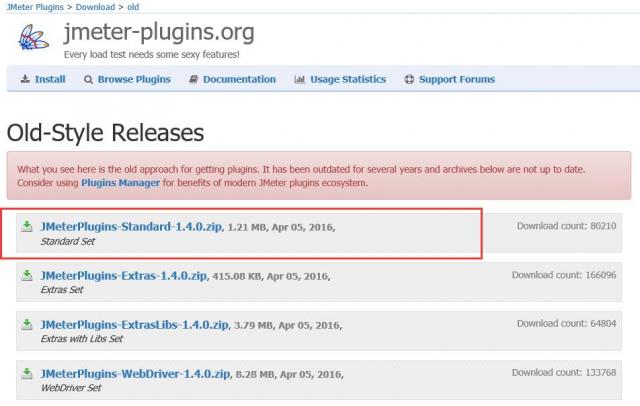This screenshot has width=640, height=406.
Task: Click the JMeter Plugins breadcrumb link
Action: (x=33, y=7)
